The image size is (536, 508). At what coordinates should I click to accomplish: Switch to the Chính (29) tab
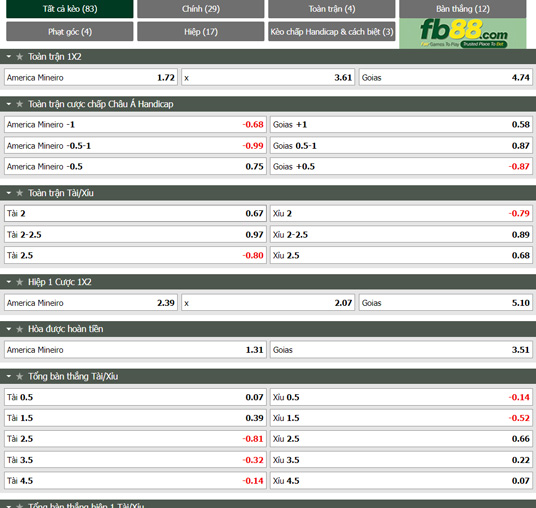coord(201,9)
